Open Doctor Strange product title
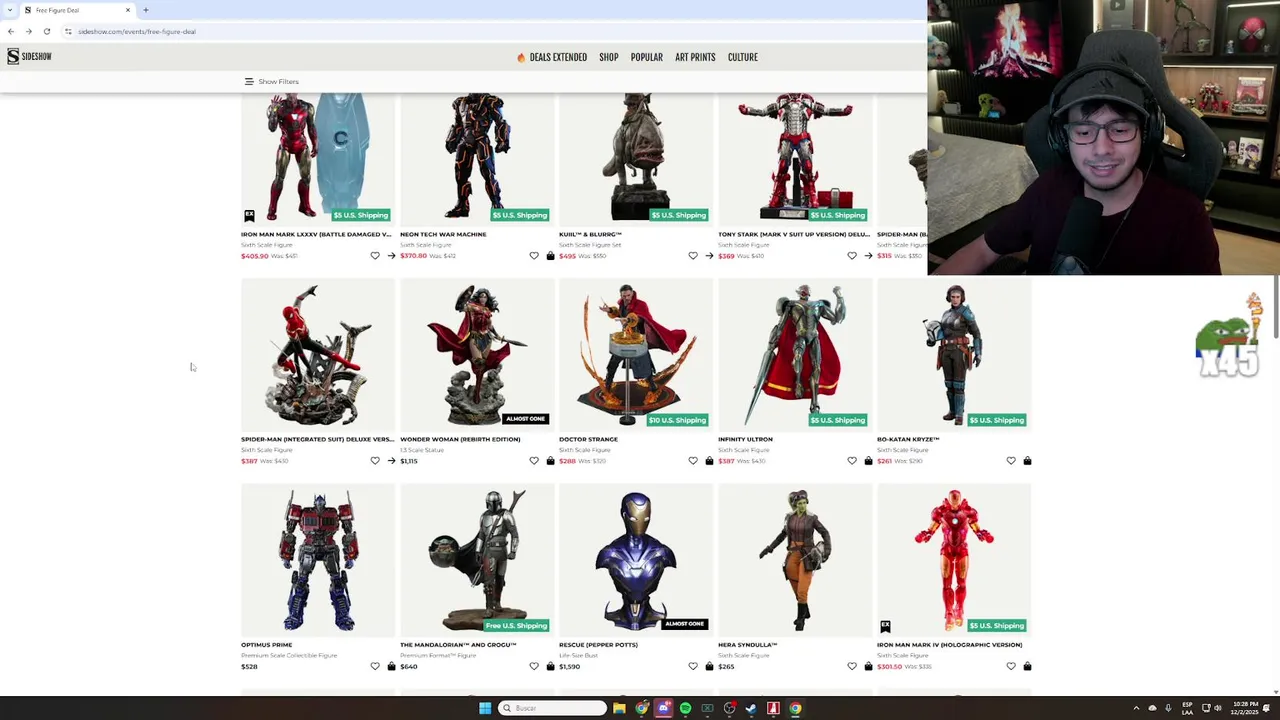The height and width of the screenshot is (720, 1280). 588,439
